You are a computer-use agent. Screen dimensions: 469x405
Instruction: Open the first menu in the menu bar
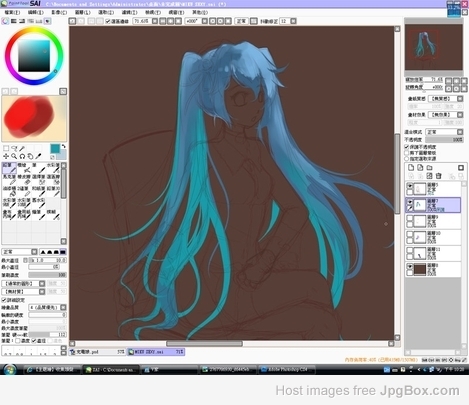point(12,12)
